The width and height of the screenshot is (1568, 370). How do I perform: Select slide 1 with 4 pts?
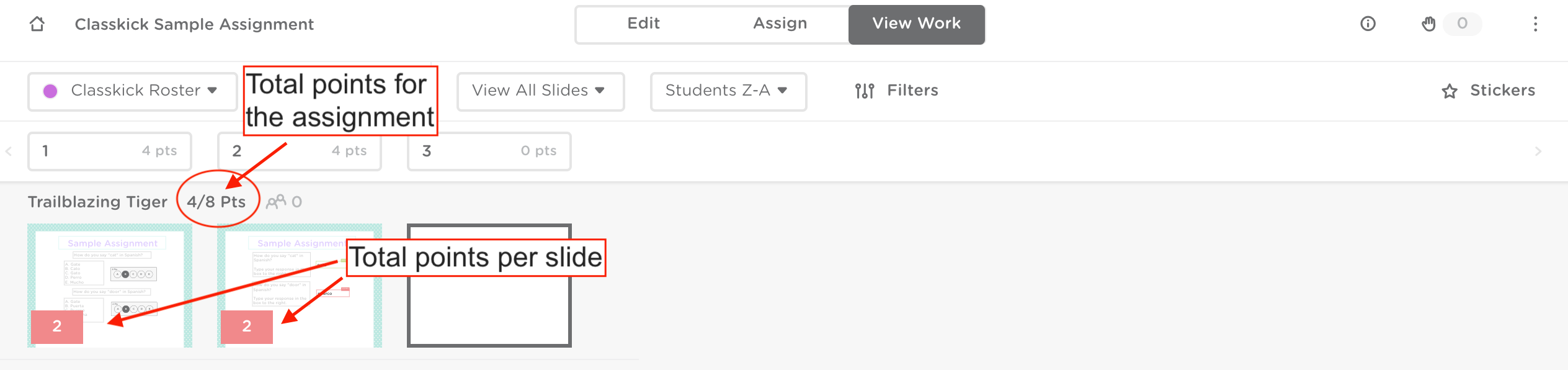[110, 151]
